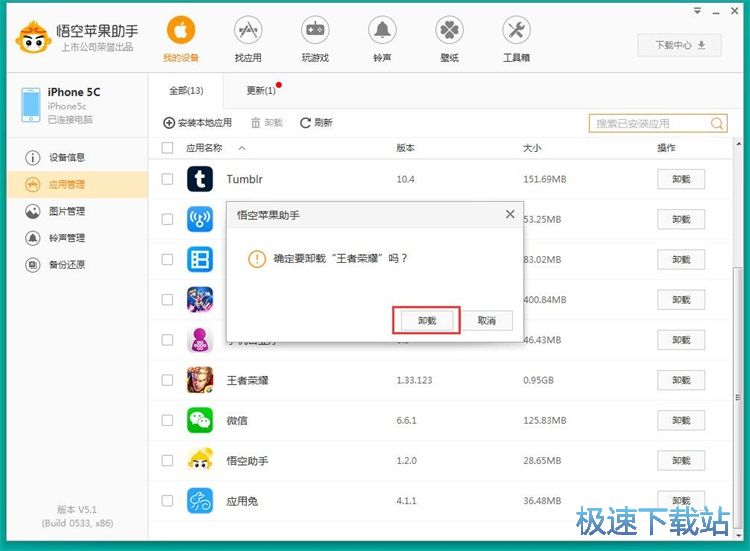The image size is (750, 551).
Task: Confirm uninstall (卸载) in the dialog
Action: pos(427,320)
